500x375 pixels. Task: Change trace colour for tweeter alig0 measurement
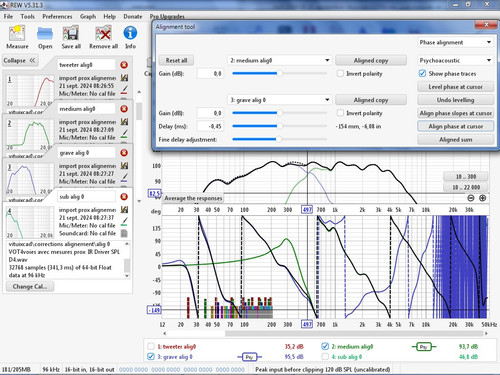[x=124, y=89]
